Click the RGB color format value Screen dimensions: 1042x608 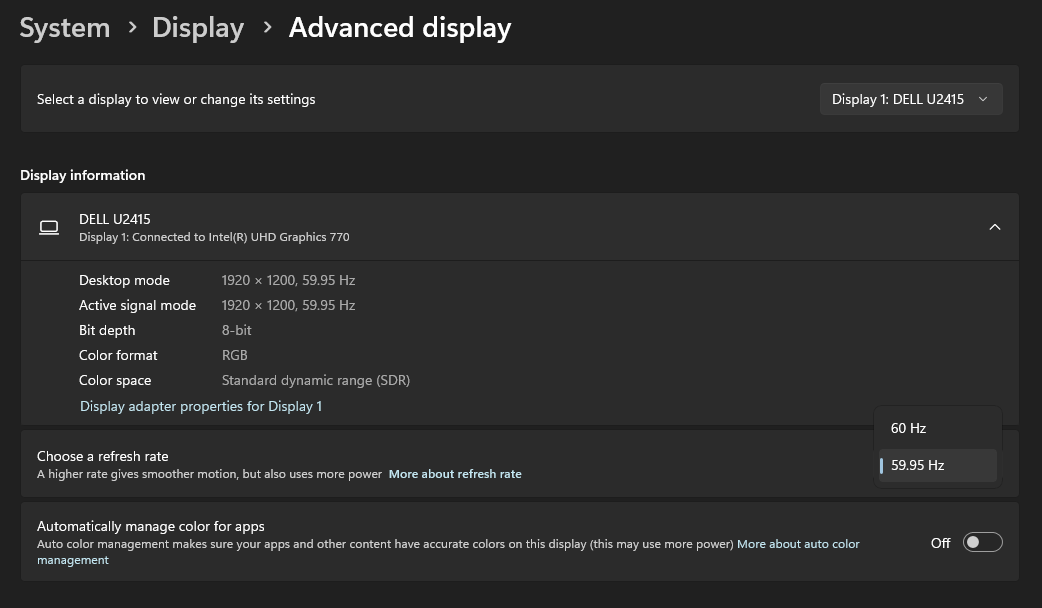click(235, 355)
